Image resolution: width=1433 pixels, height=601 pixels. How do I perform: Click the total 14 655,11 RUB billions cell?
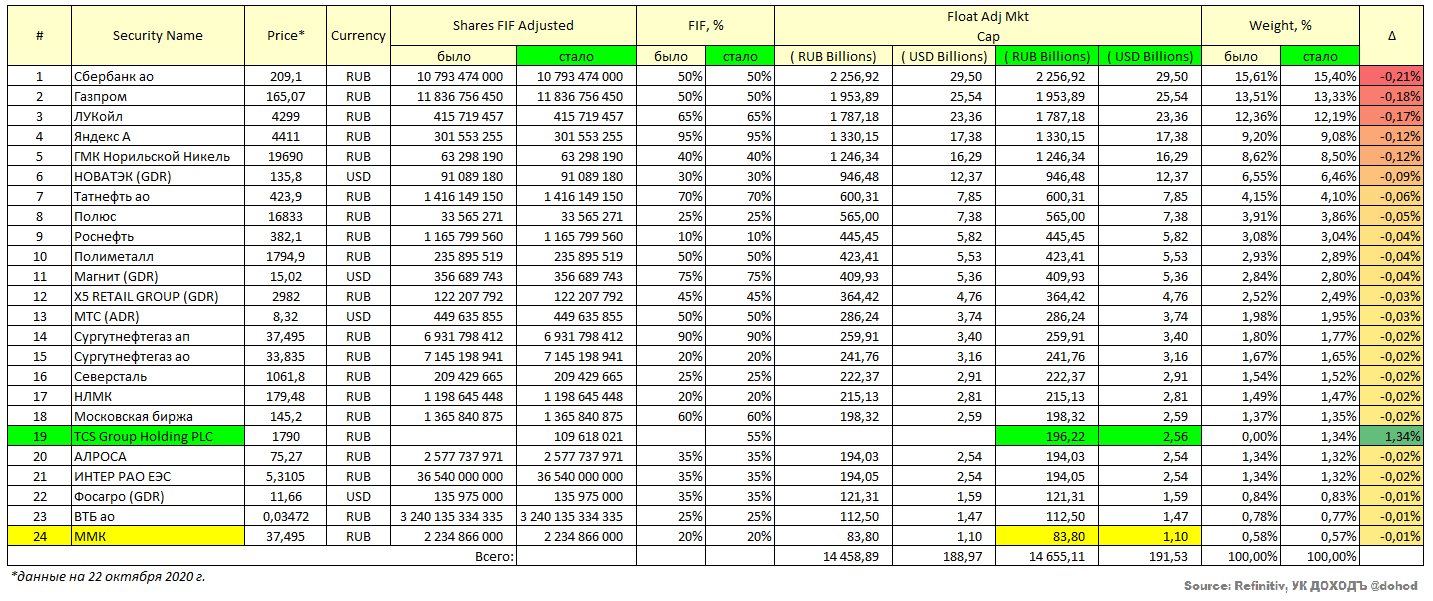point(1050,556)
